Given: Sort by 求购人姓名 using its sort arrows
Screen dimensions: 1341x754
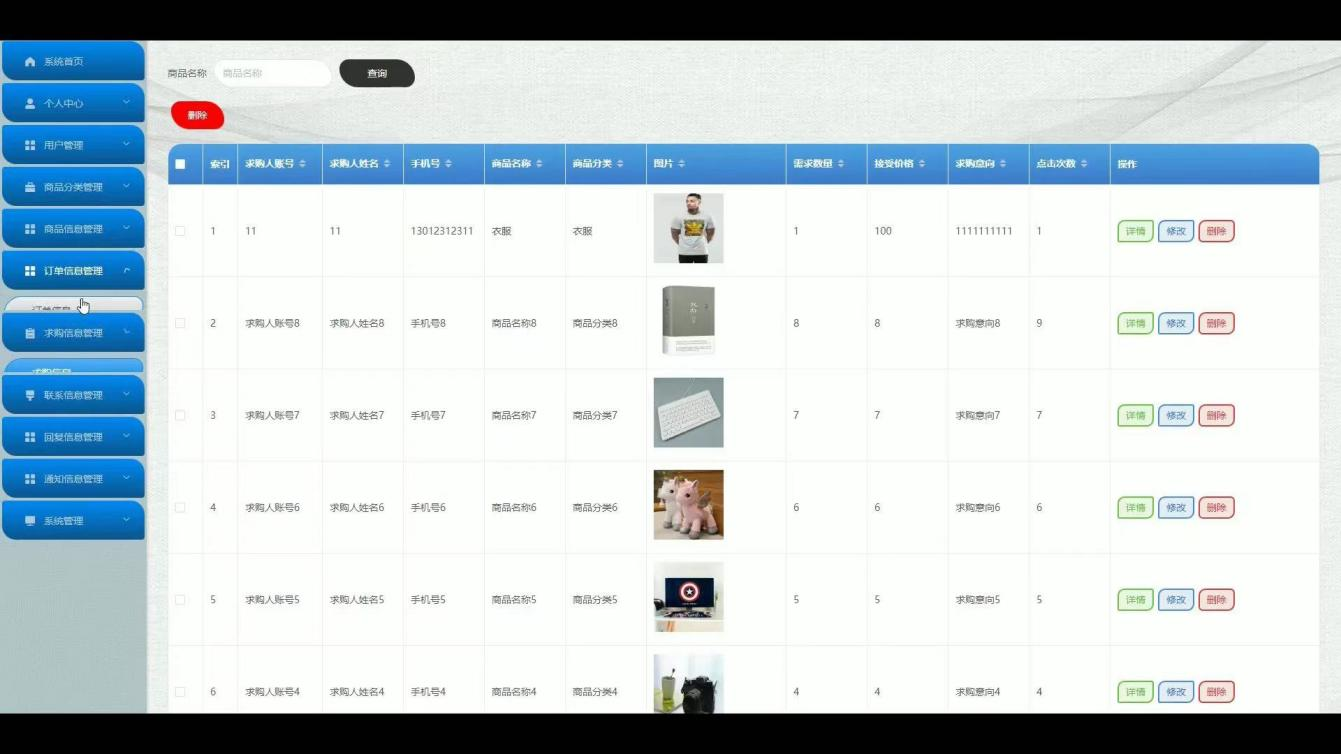Looking at the screenshot, I should point(387,164).
